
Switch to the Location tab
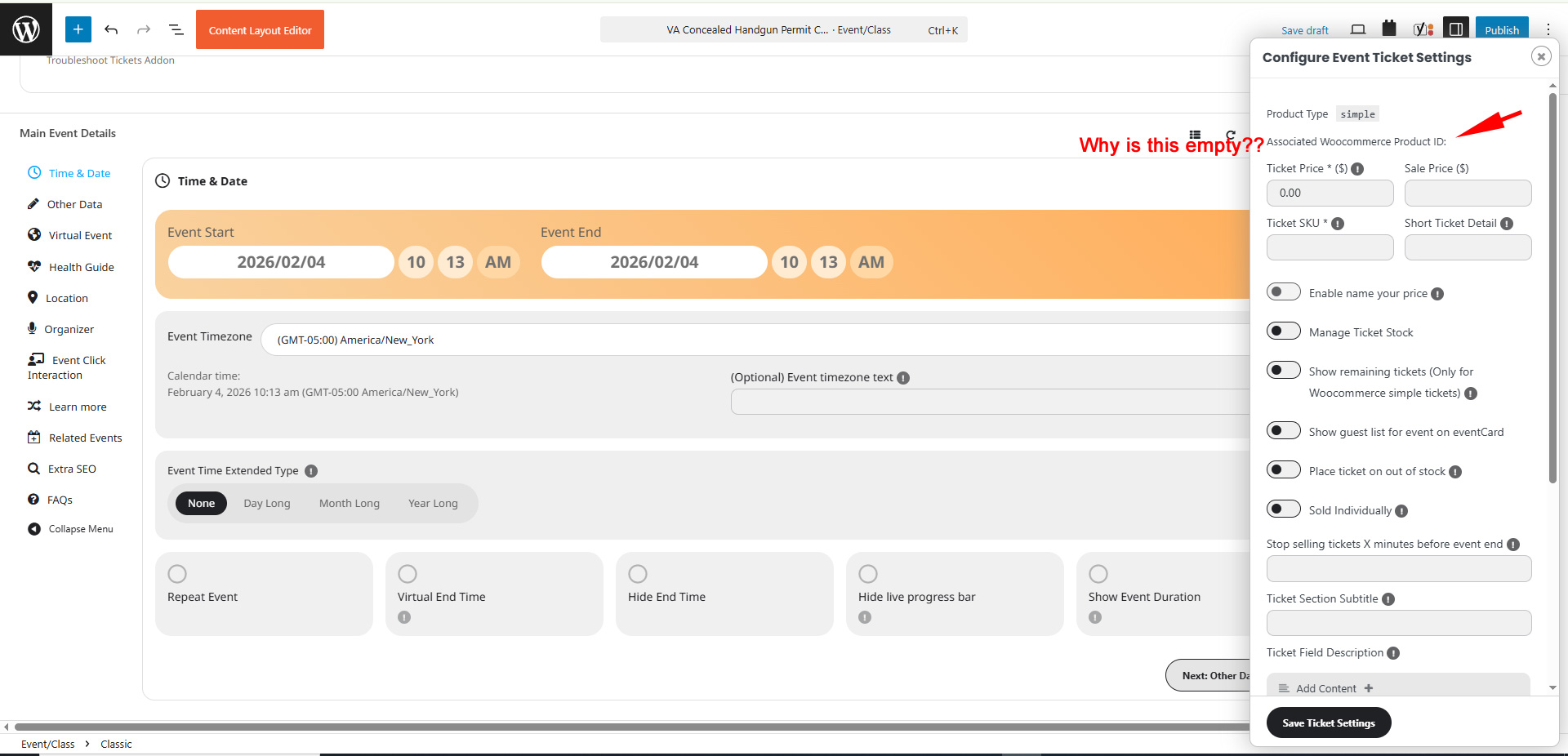66,298
